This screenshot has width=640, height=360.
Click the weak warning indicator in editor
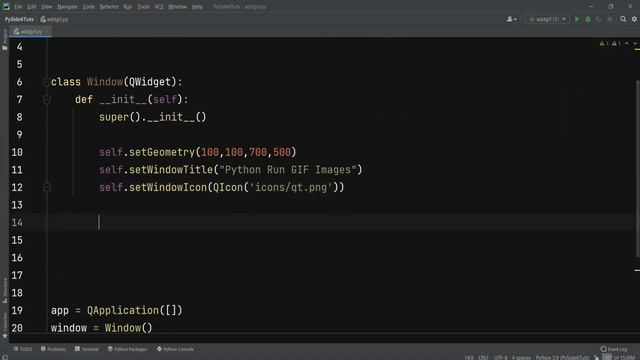tap(616, 44)
